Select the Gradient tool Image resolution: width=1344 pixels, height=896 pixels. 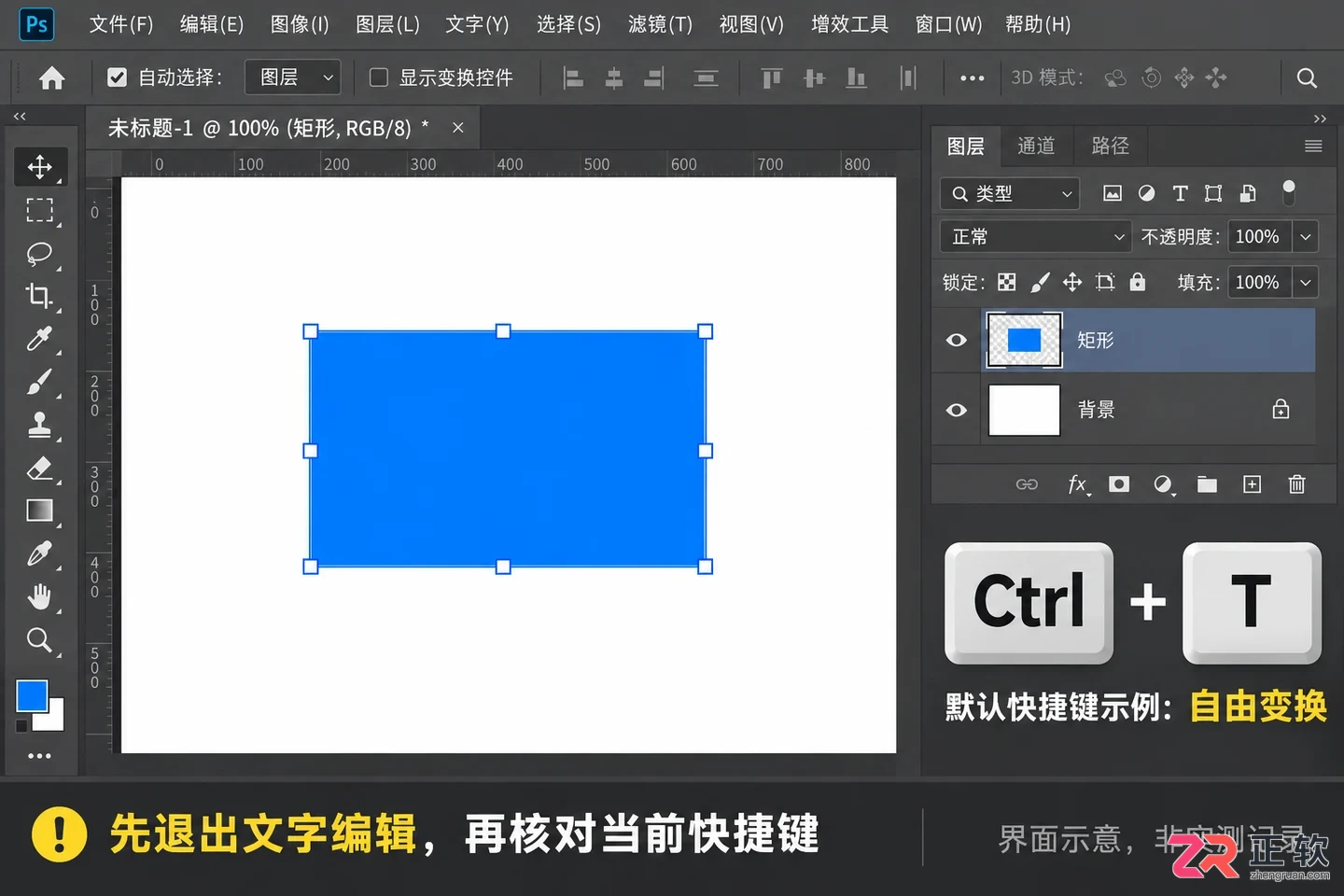(x=39, y=511)
